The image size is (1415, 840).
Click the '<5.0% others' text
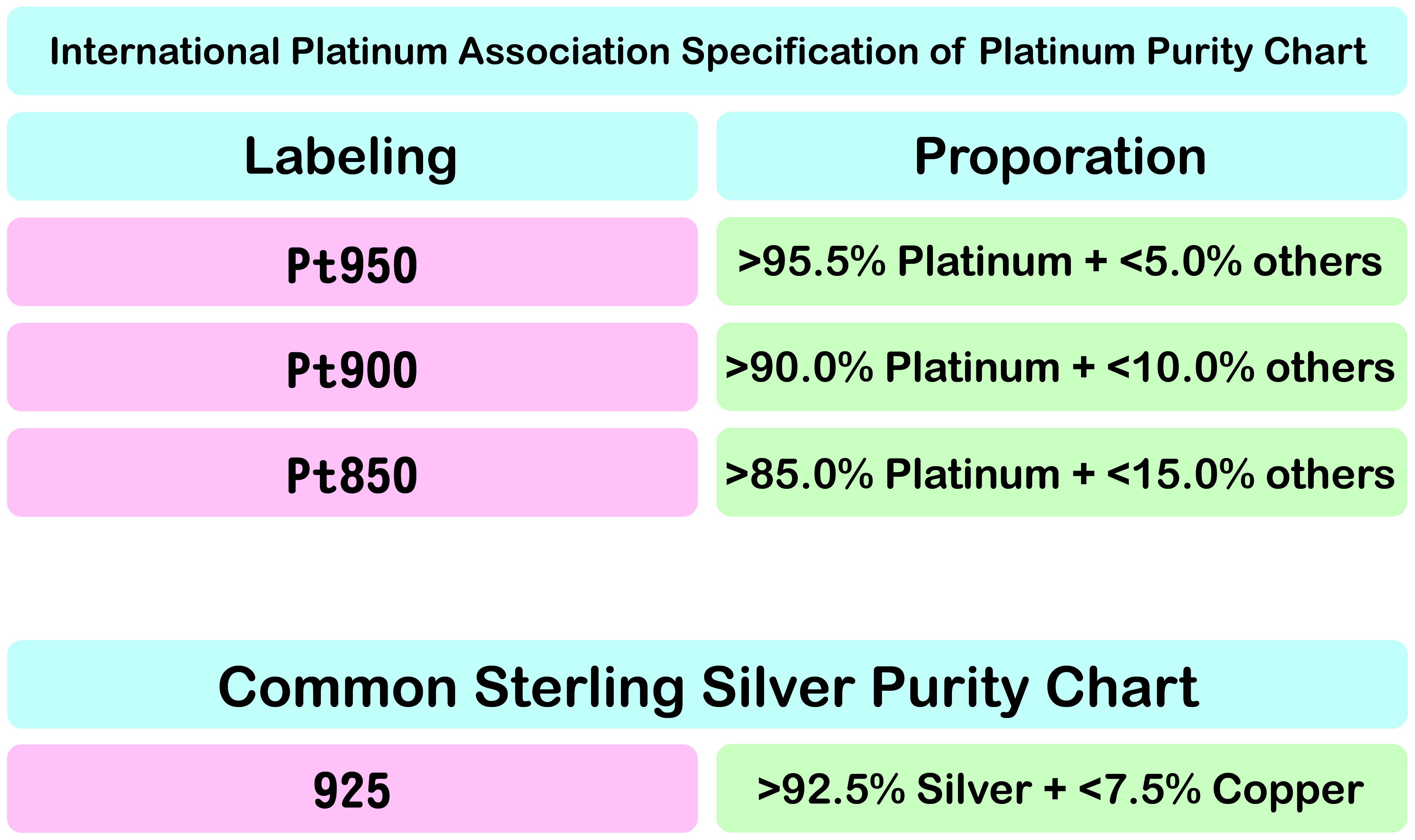pos(1251,261)
